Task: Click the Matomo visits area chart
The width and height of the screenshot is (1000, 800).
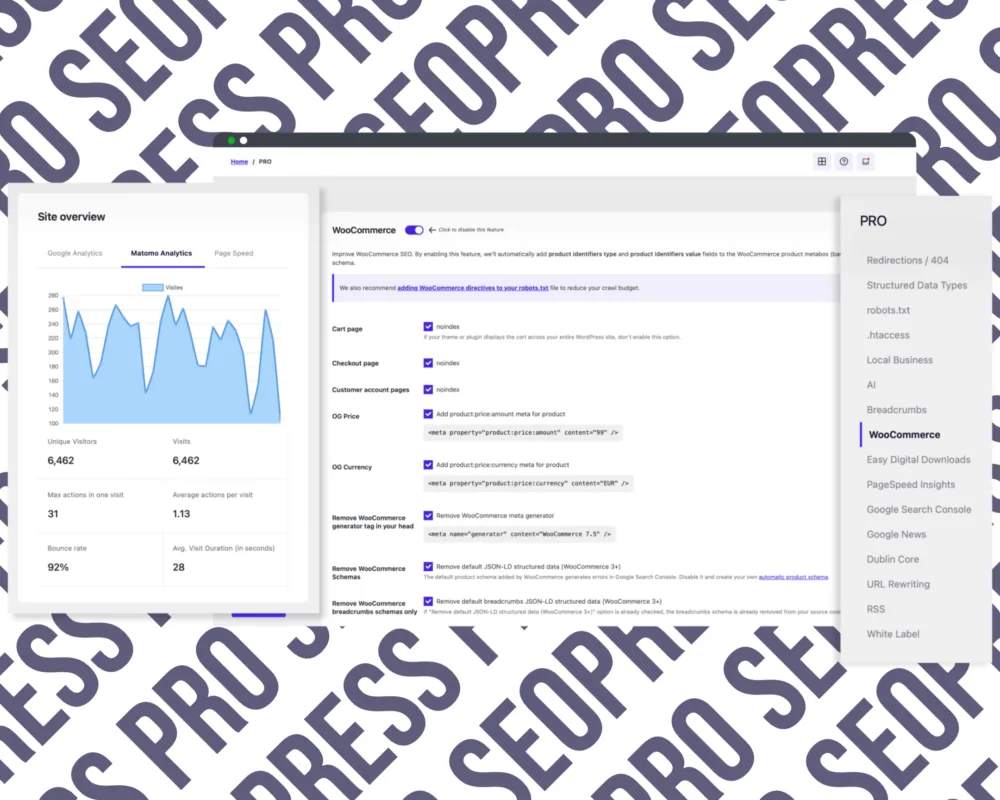Action: pos(172,359)
